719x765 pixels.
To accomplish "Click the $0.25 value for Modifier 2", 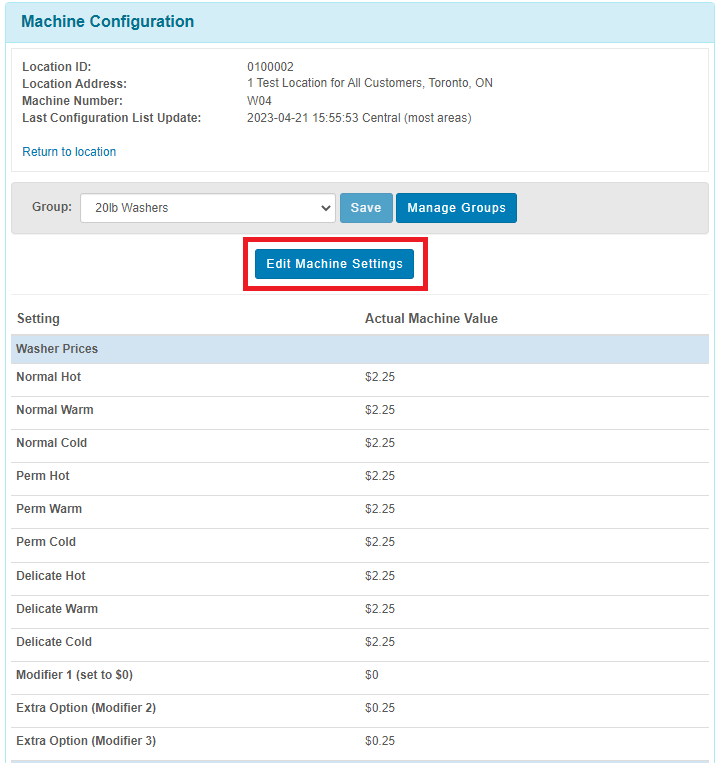I will tap(379, 708).
